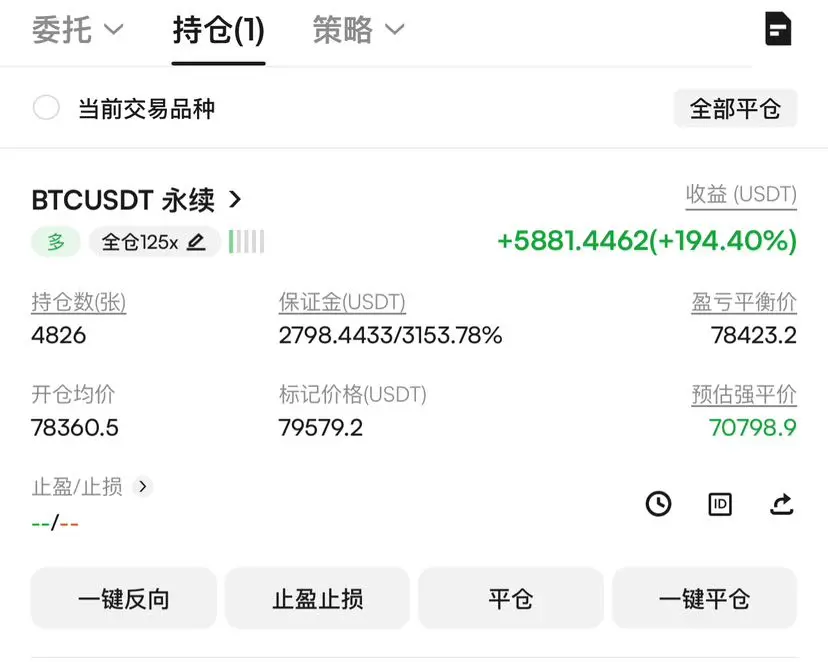Tap the --/-- take-profit stop-loss value

tap(55, 524)
